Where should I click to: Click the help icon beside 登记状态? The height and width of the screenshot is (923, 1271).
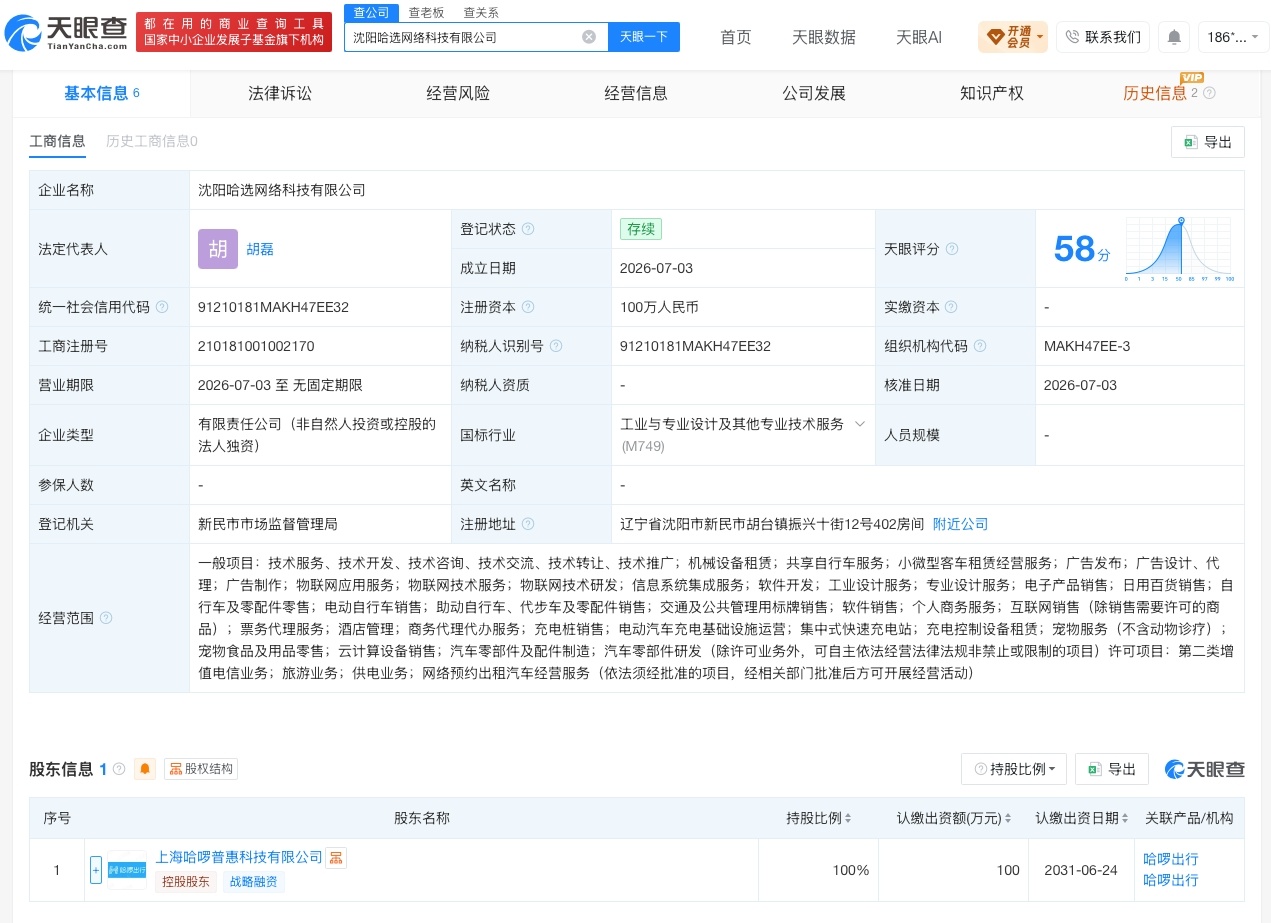(x=528, y=229)
